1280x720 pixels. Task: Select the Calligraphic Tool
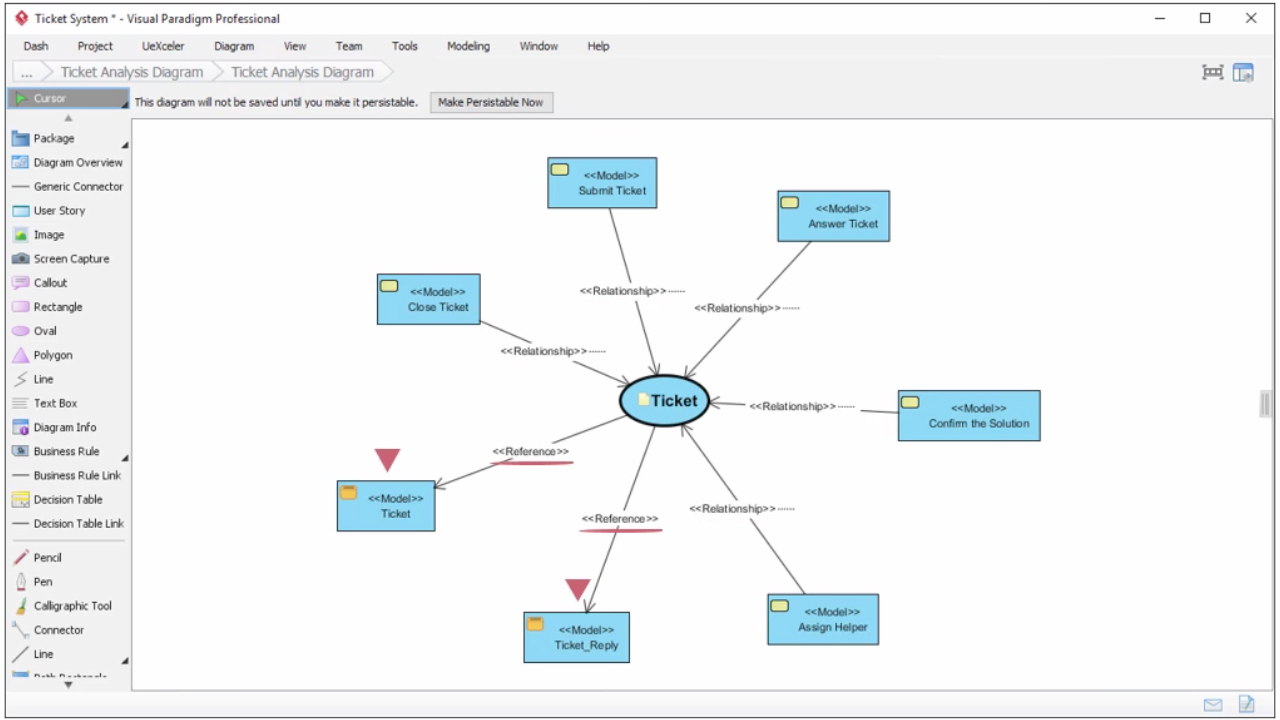coord(70,605)
